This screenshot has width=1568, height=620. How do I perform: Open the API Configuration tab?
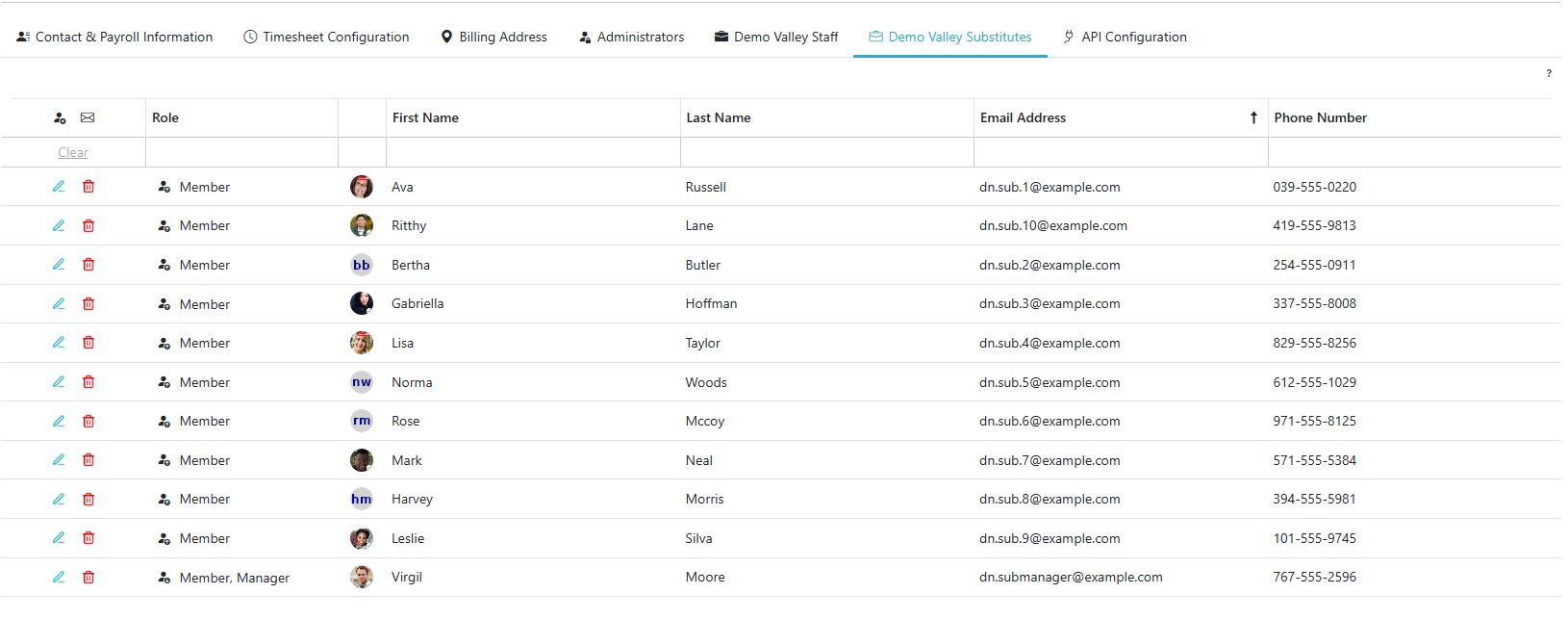coord(1125,38)
